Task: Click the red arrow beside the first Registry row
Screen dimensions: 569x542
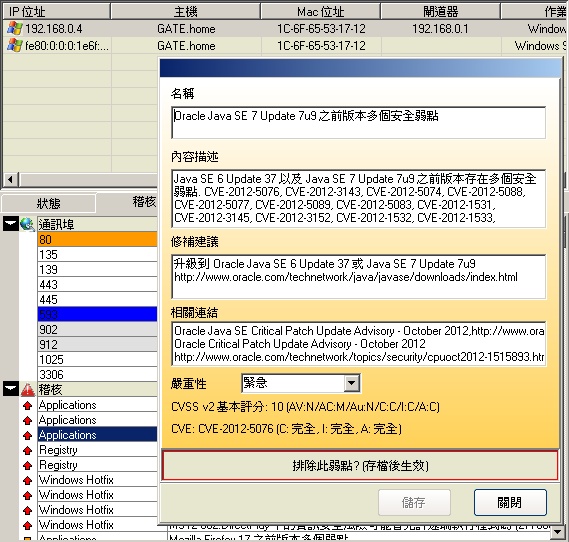Action: pyautogui.click(x=28, y=450)
